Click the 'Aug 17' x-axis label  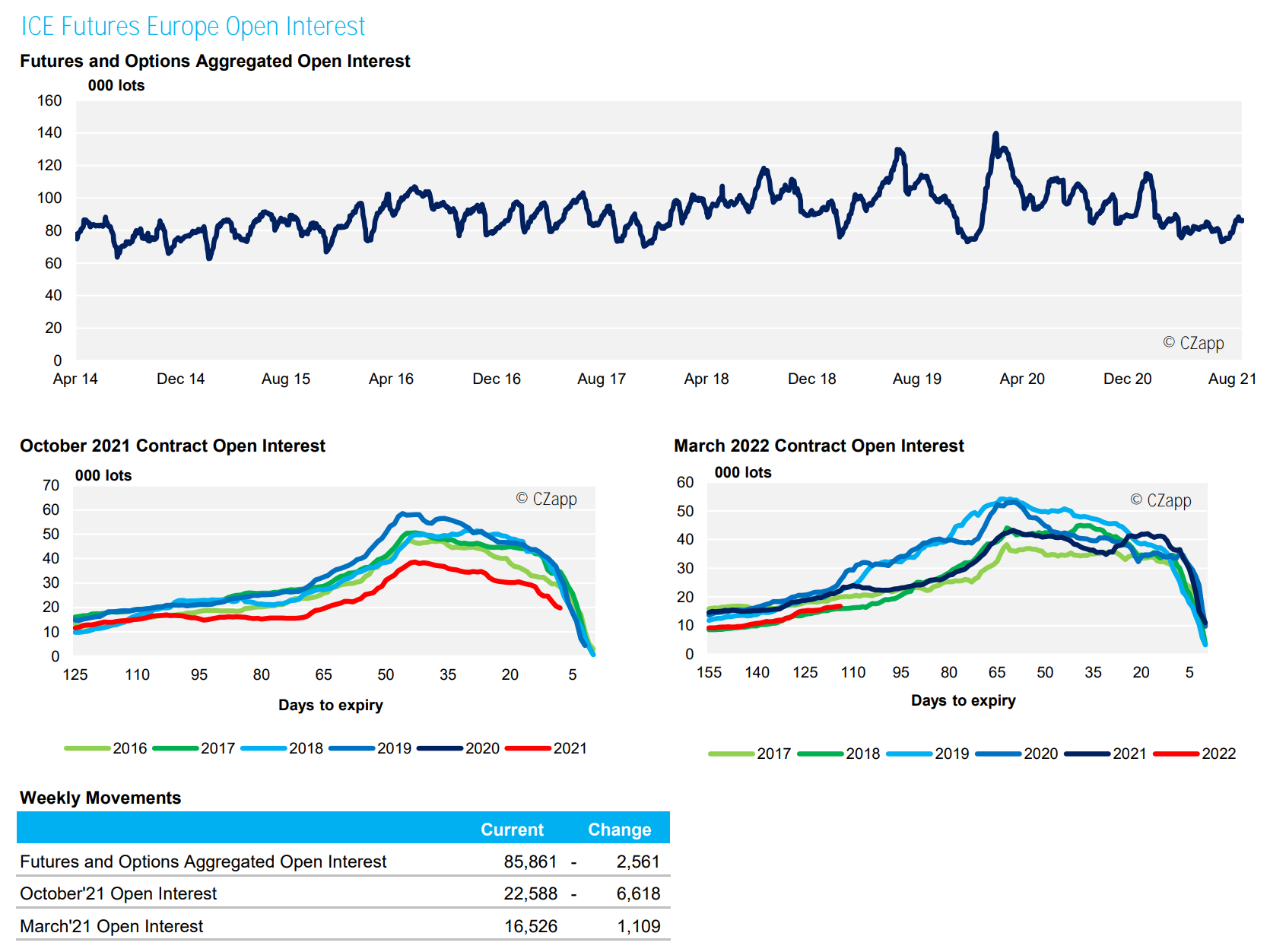(x=602, y=379)
